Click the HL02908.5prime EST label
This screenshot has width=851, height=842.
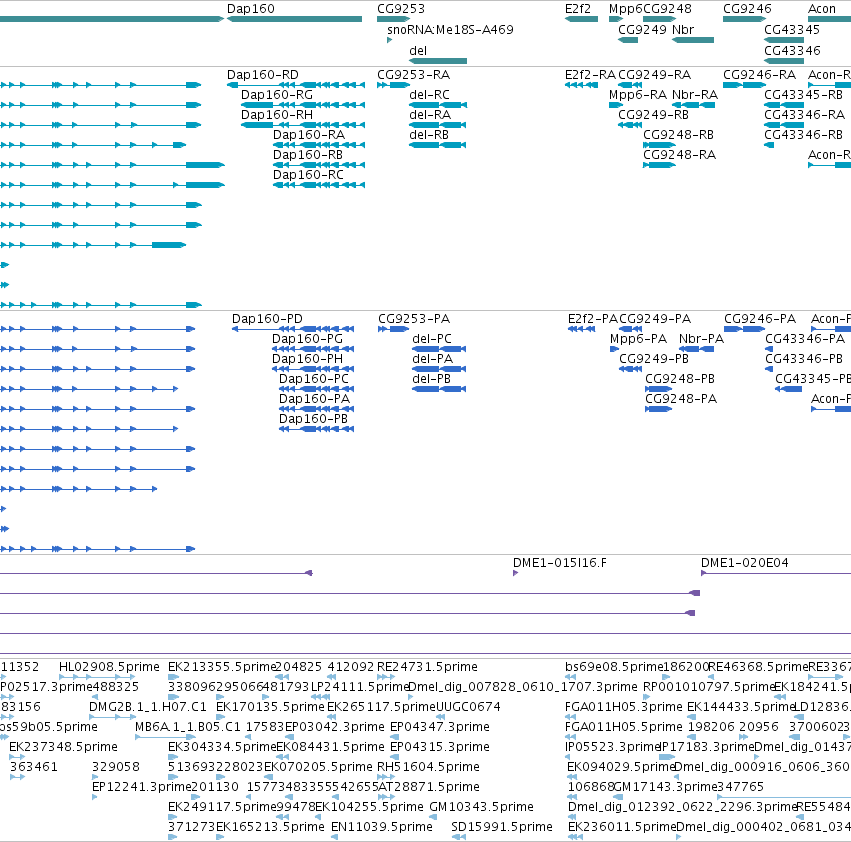click(x=109, y=667)
